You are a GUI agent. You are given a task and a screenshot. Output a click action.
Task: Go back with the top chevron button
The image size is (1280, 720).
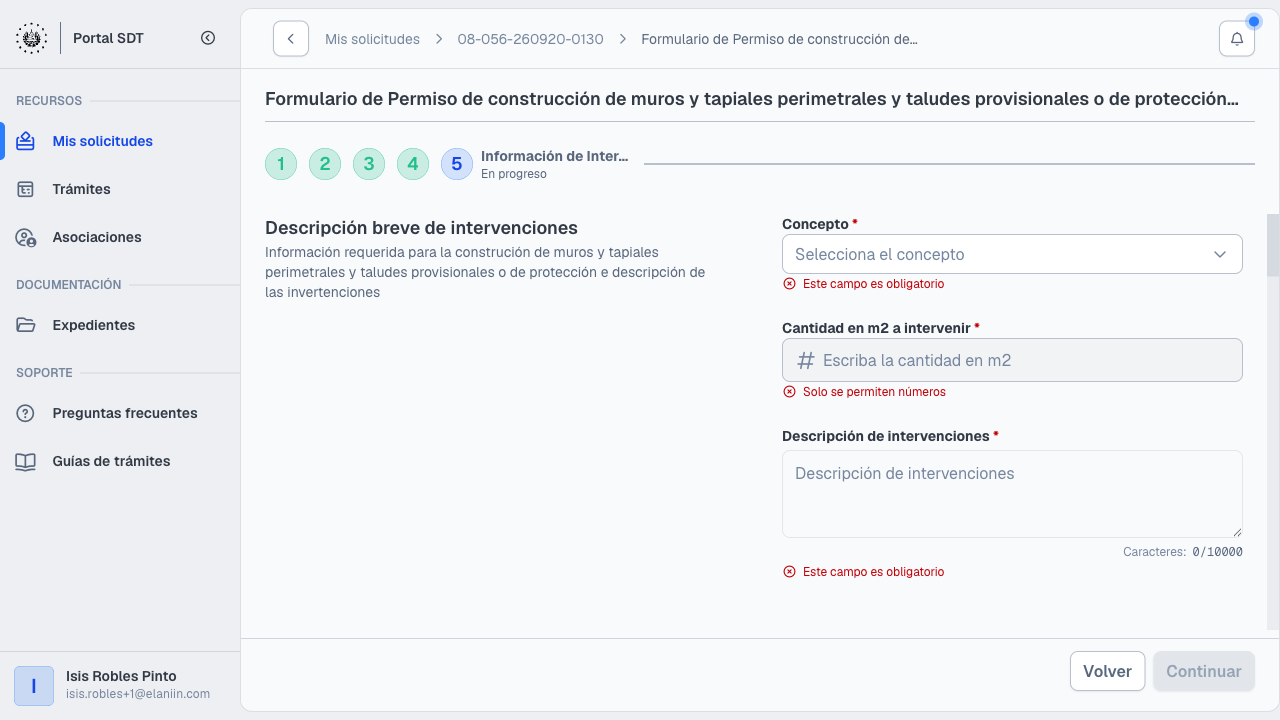[x=291, y=39]
